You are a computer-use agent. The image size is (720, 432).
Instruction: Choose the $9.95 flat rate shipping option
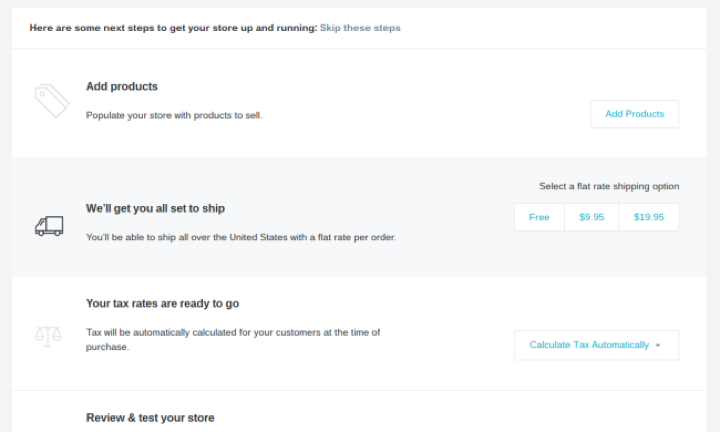[x=591, y=217]
